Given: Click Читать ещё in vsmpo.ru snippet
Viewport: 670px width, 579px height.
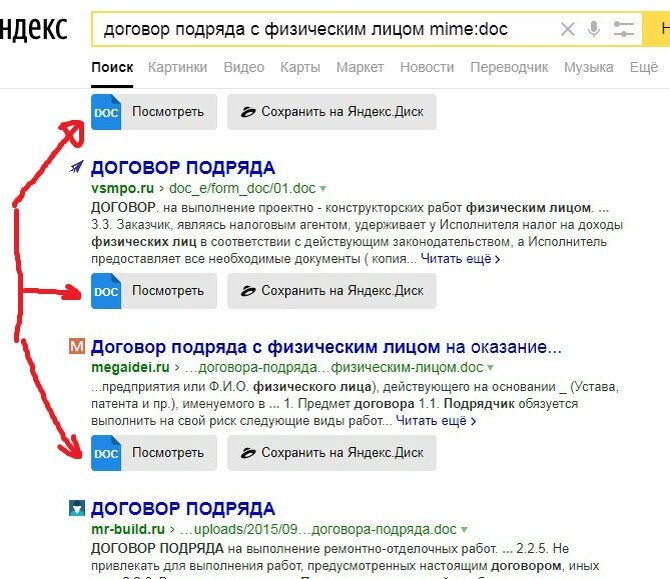Looking at the screenshot, I should 460,259.
